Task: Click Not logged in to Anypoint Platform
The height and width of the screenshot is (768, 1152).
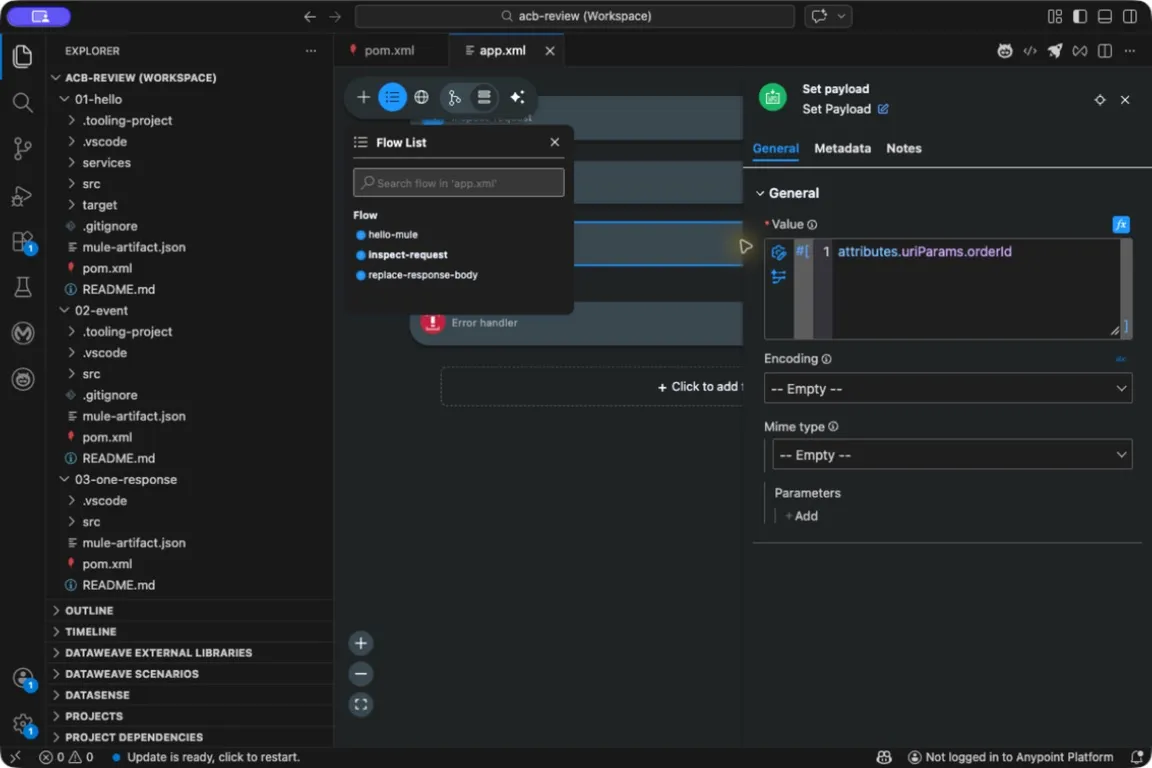Action: pyautogui.click(x=1011, y=757)
